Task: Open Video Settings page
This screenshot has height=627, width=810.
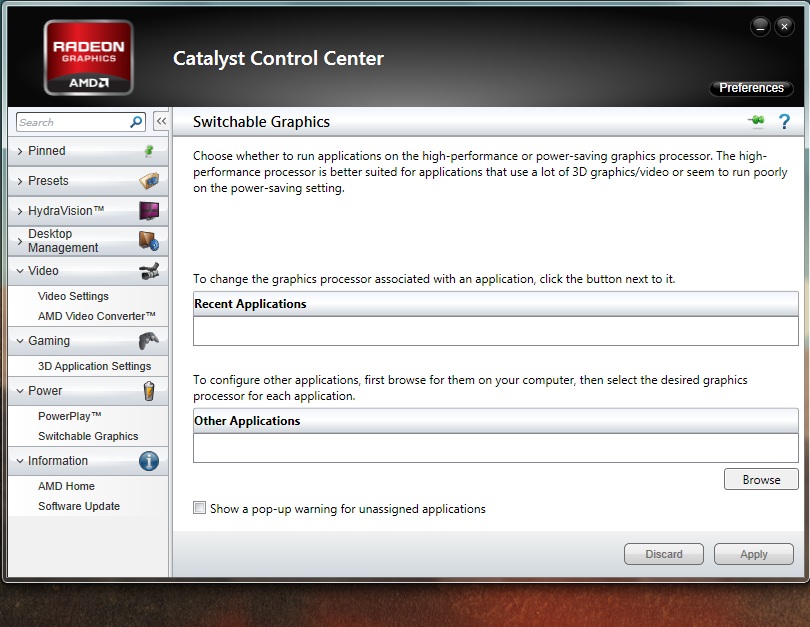Action: tap(73, 296)
